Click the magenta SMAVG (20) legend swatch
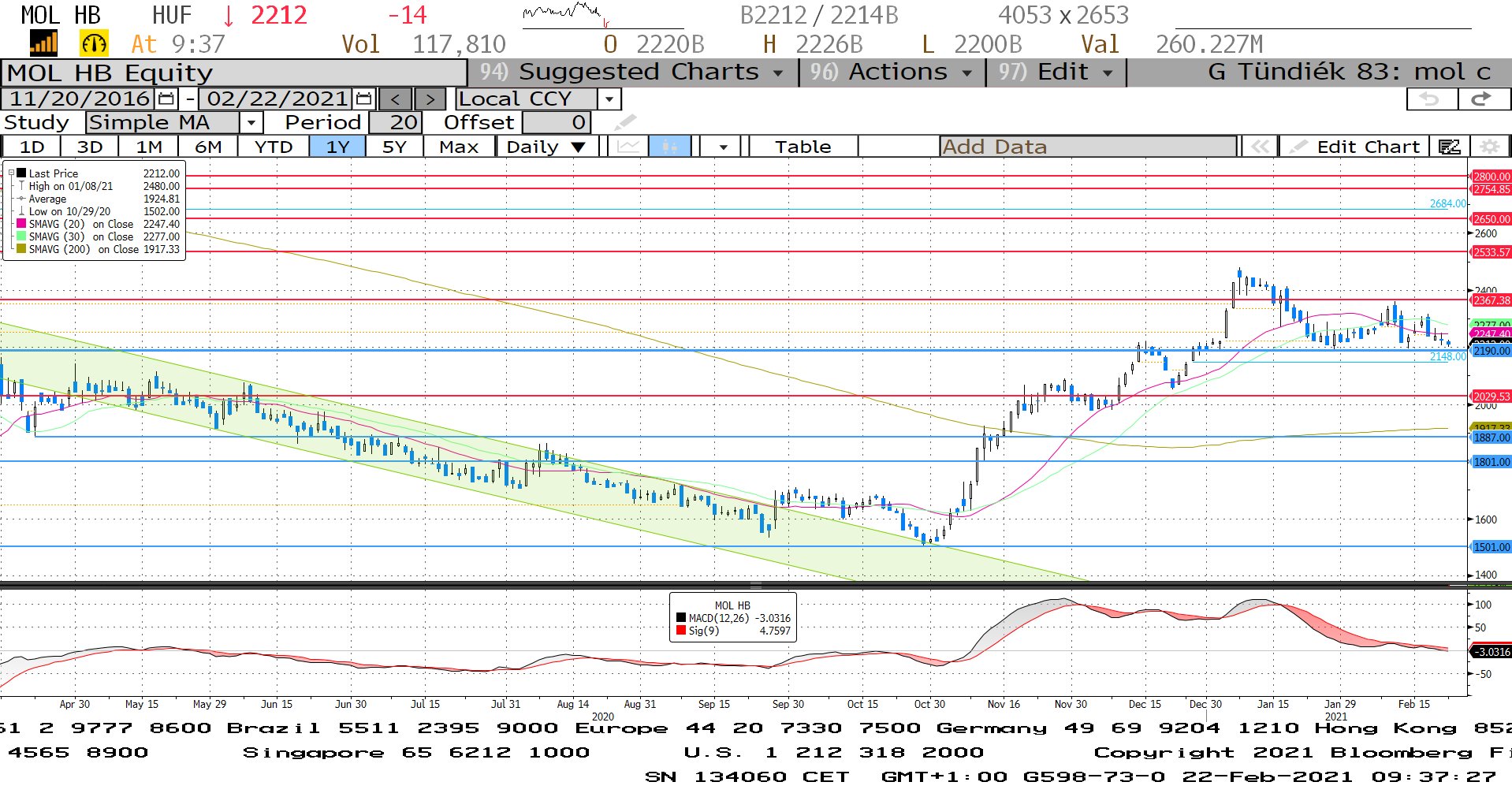Image resolution: width=1512 pixels, height=808 pixels. 22,224
